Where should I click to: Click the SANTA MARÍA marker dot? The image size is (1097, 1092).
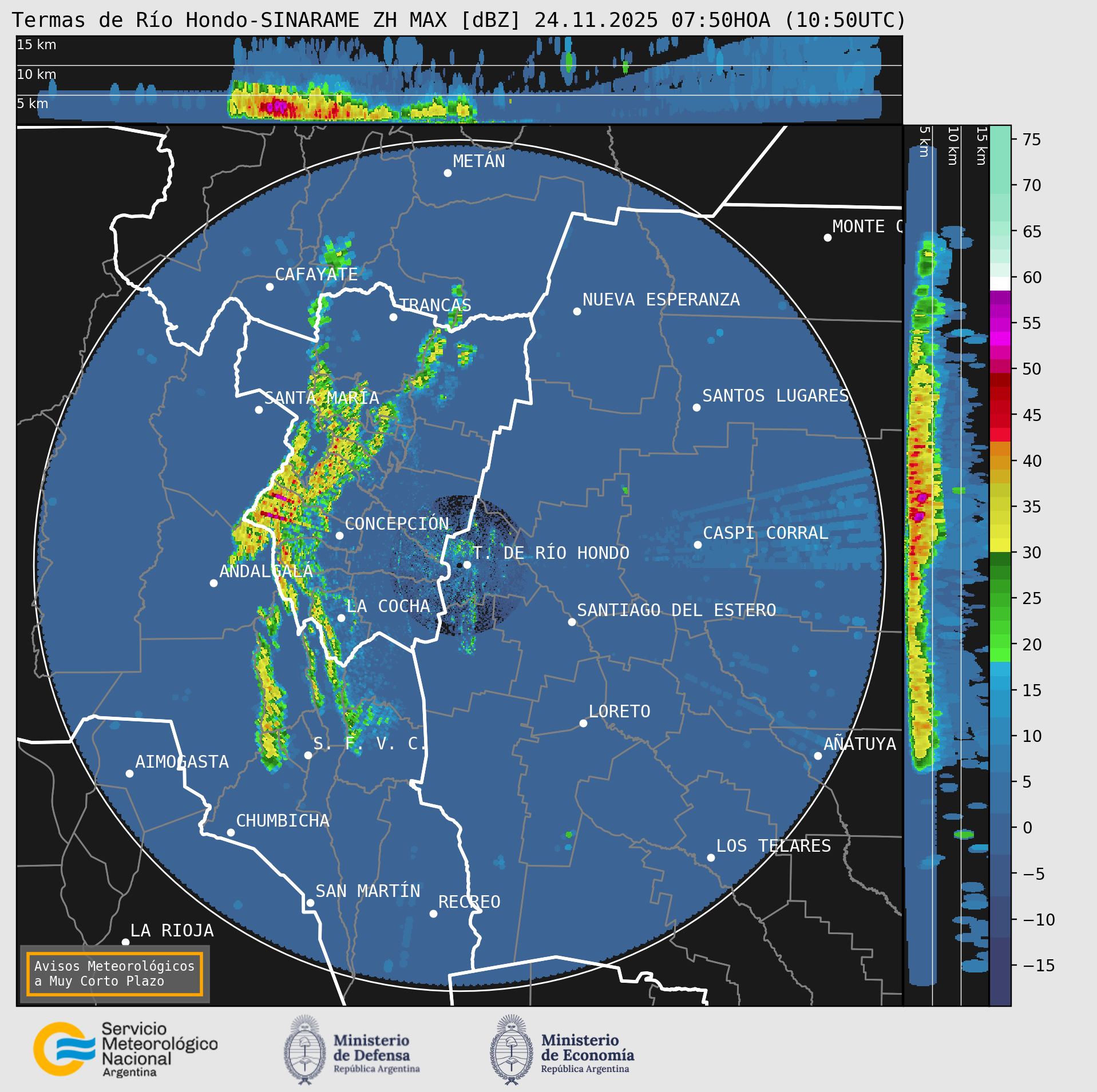point(259,410)
